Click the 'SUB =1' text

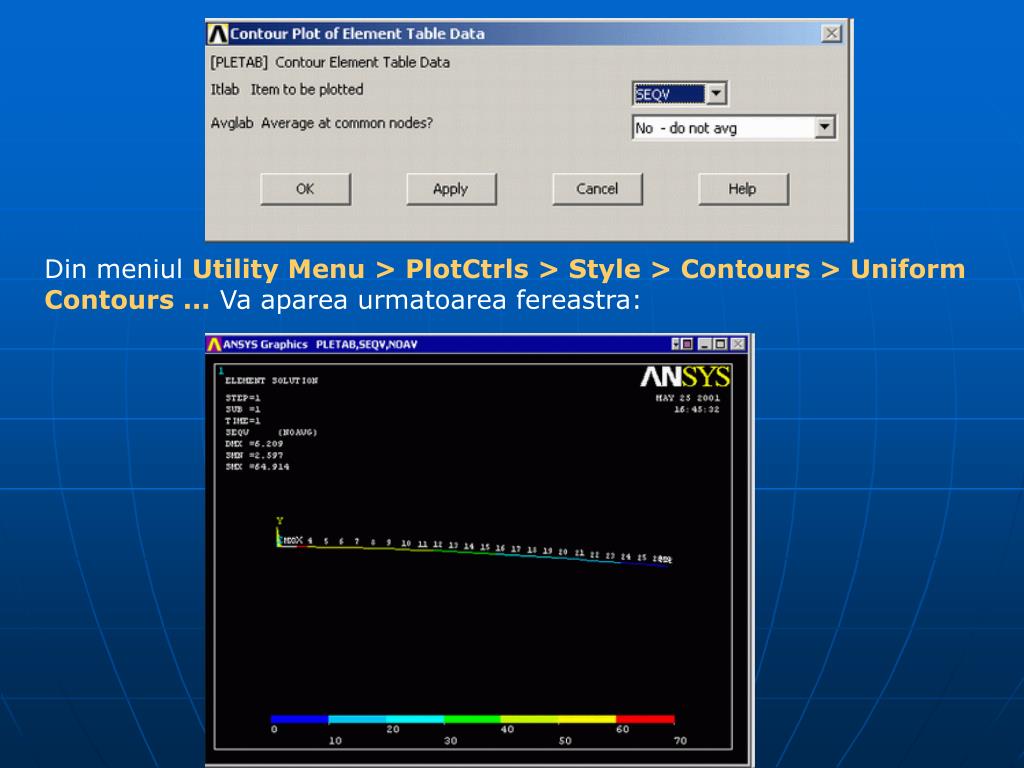click(x=243, y=409)
